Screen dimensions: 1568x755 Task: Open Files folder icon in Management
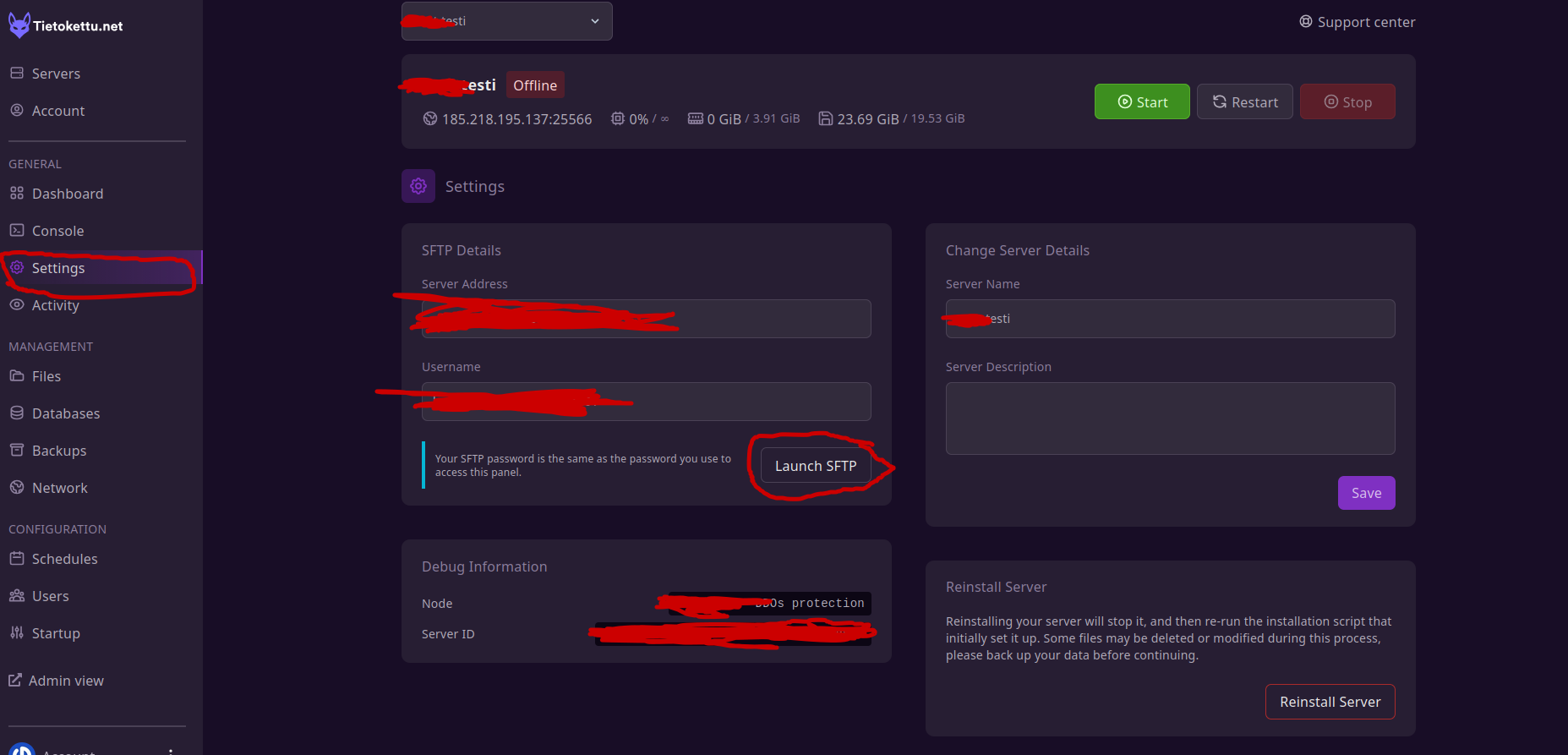17,375
